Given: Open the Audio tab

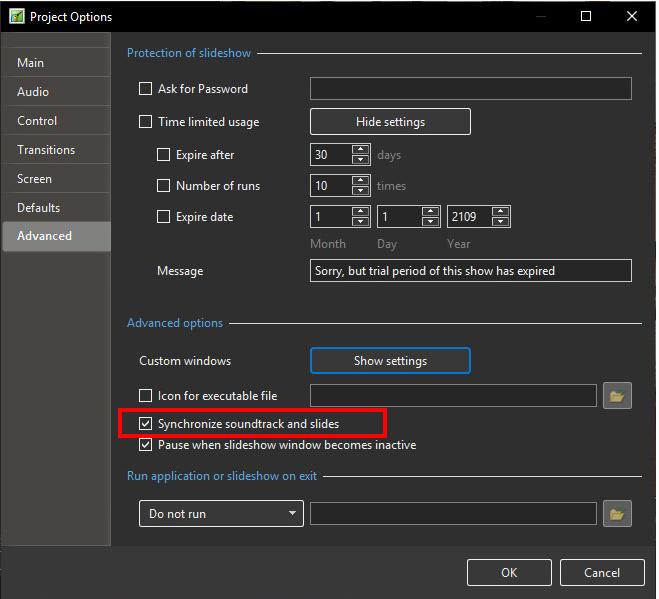Looking at the screenshot, I should click(58, 92).
